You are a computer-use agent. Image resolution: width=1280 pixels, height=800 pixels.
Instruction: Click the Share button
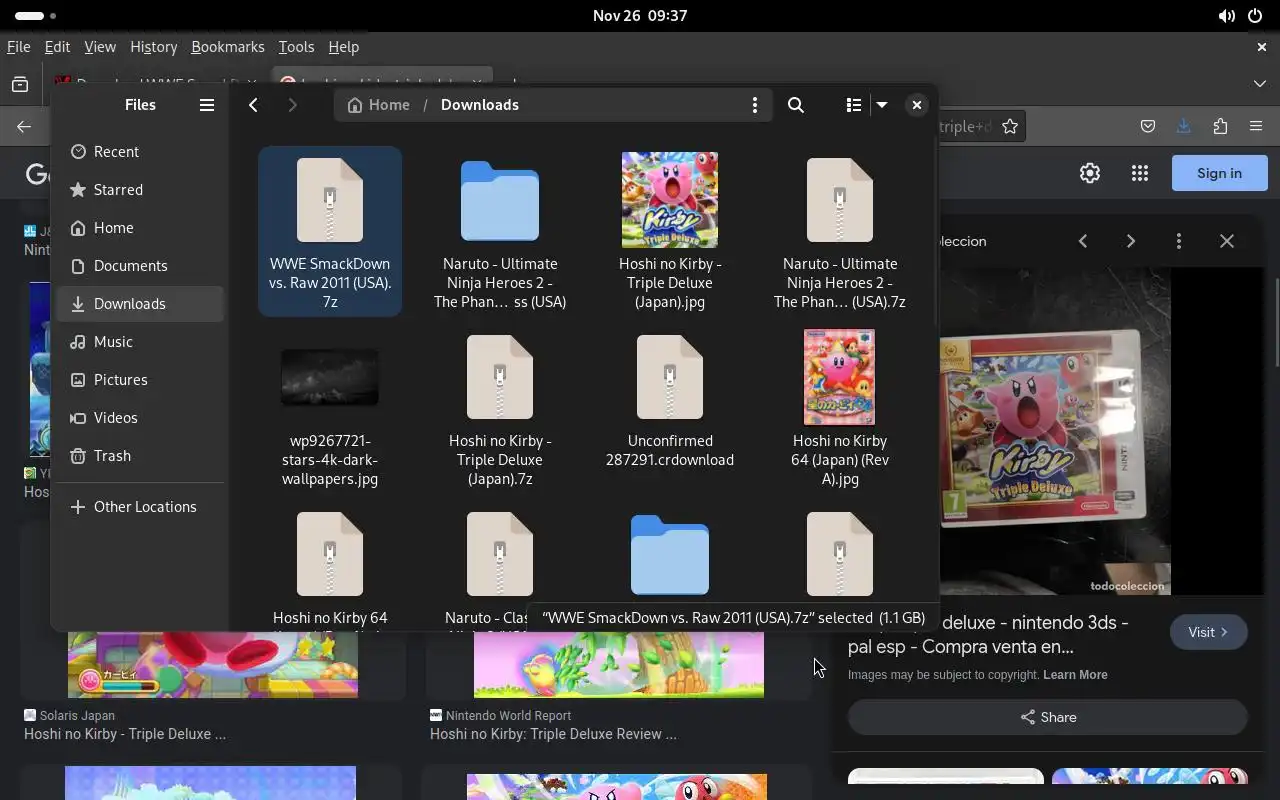pyautogui.click(x=1048, y=717)
